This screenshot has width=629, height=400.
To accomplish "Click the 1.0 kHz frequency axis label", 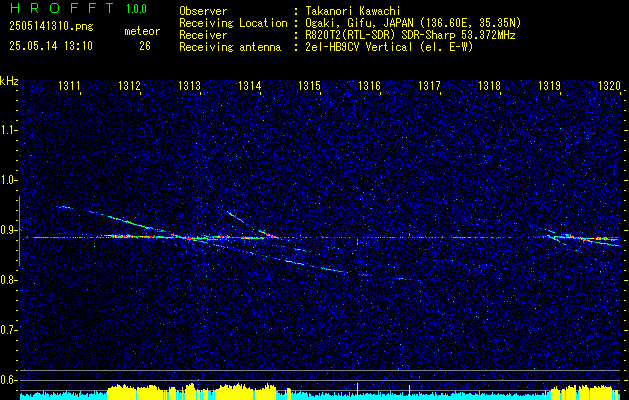I will (x=7, y=180).
